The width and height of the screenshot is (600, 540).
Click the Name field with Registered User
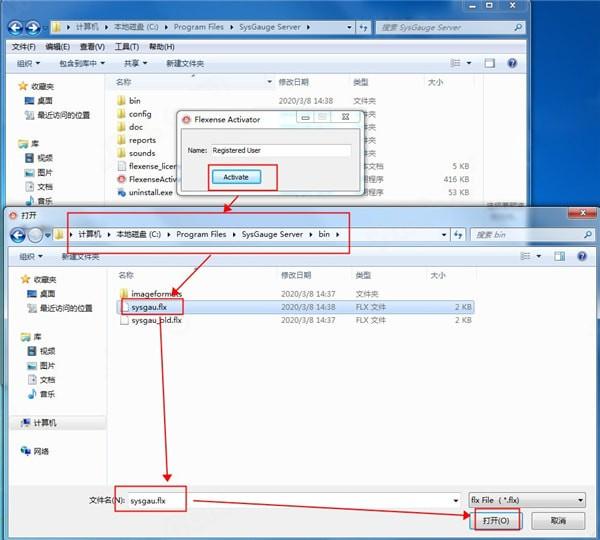(x=281, y=150)
